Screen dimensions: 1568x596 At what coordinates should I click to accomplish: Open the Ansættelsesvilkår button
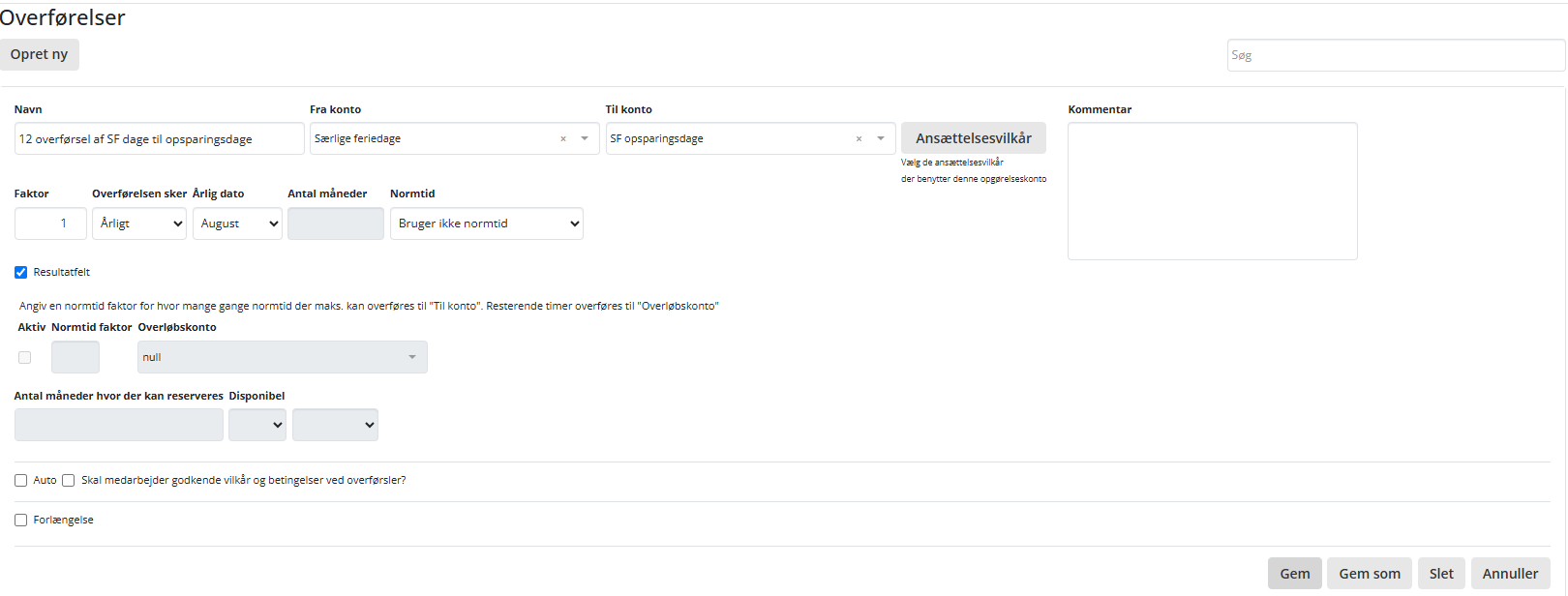point(973,138)
